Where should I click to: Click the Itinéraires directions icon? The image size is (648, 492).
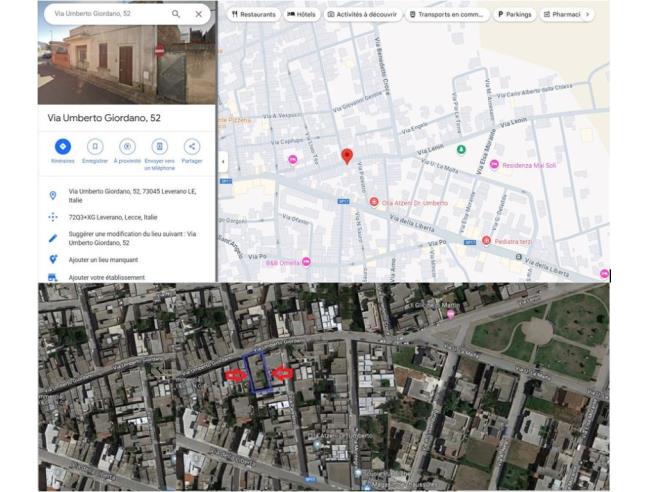coord(62,147)
